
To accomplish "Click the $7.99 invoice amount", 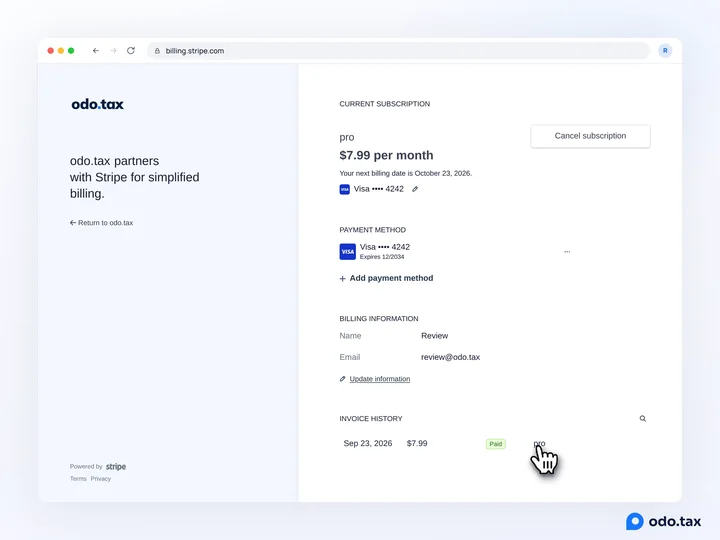I will click(x=417, y=444).
